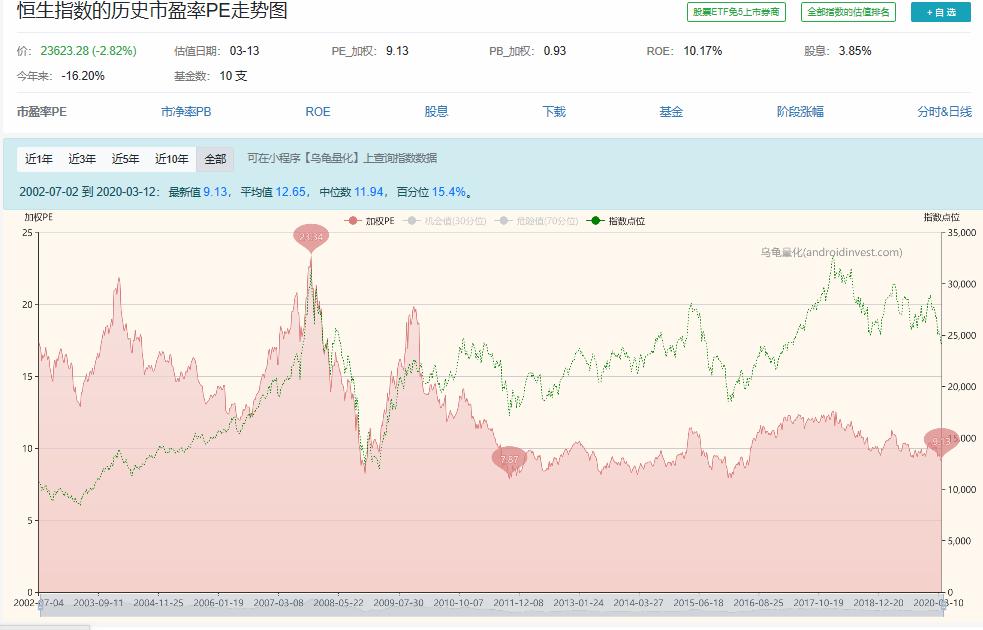
Task: Open the ROE tab
Action: tap(318, 112)
